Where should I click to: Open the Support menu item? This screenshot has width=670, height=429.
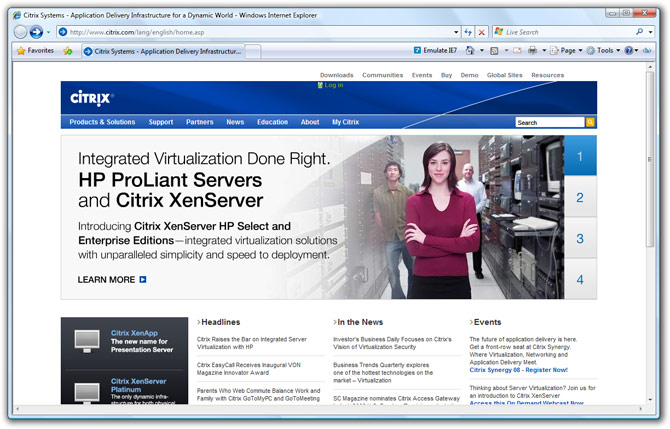(161, 122)
